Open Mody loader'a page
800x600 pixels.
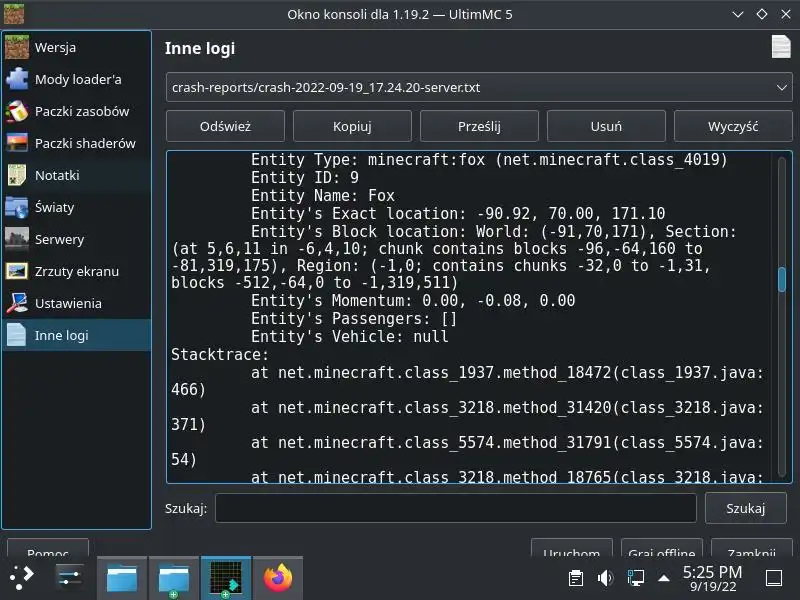point(77,80)
